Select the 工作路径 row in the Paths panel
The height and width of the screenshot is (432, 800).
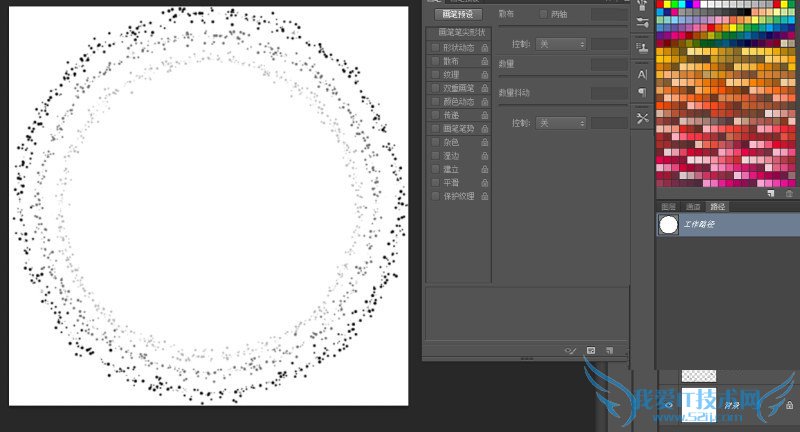tap(728, 224)
